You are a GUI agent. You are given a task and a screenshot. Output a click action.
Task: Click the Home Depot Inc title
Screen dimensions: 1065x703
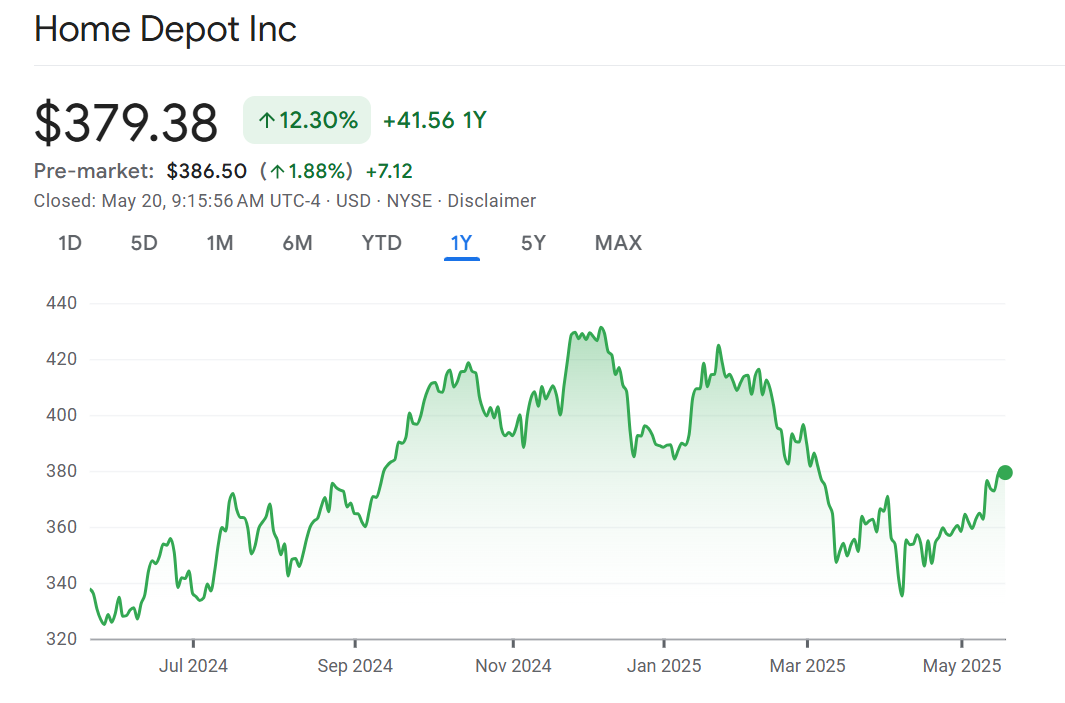click(165, 29)
